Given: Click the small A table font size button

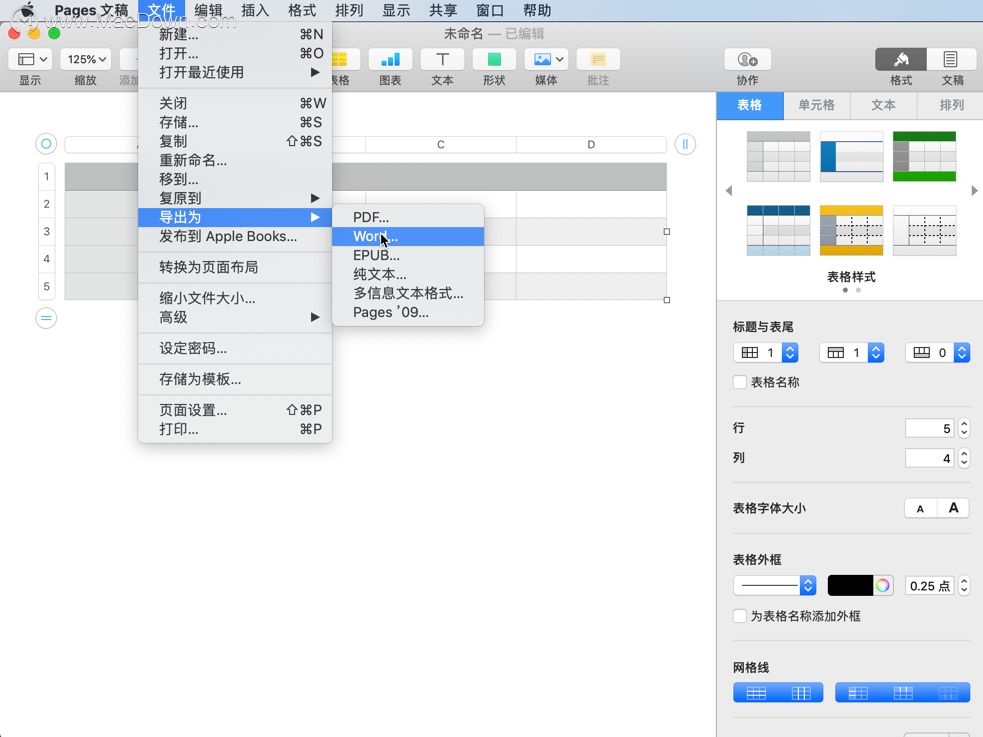Looking at the screenshot, I should [920, 508].
